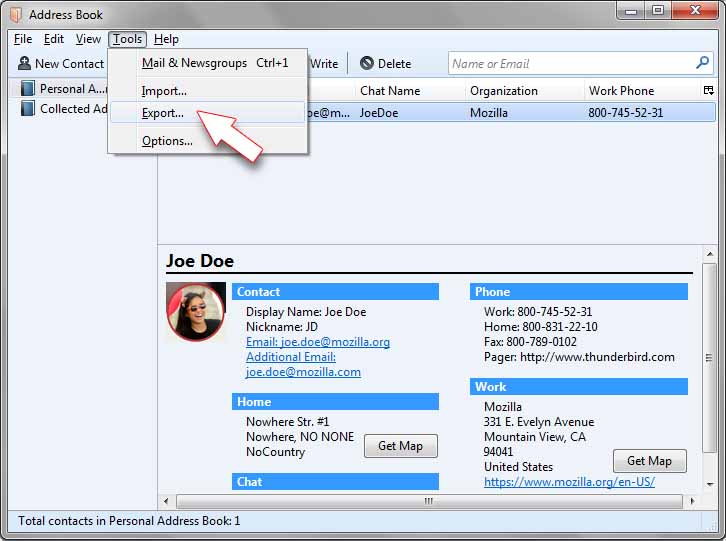This screenshot has width=726, height=541.
Task: Click the New Contact person icon
Action: click(x=24, y=63)
